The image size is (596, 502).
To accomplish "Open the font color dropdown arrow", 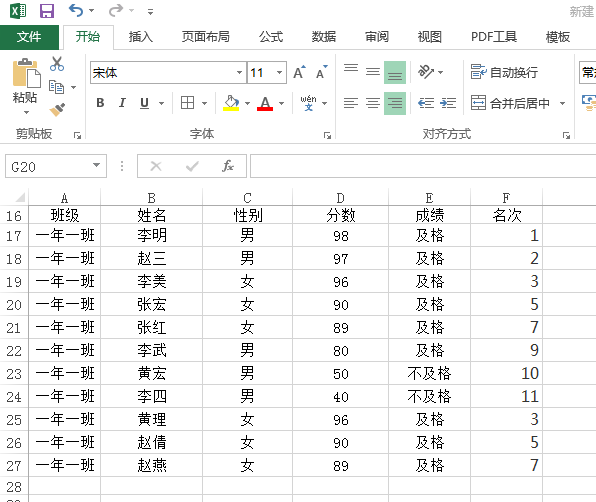I will 281,103.
